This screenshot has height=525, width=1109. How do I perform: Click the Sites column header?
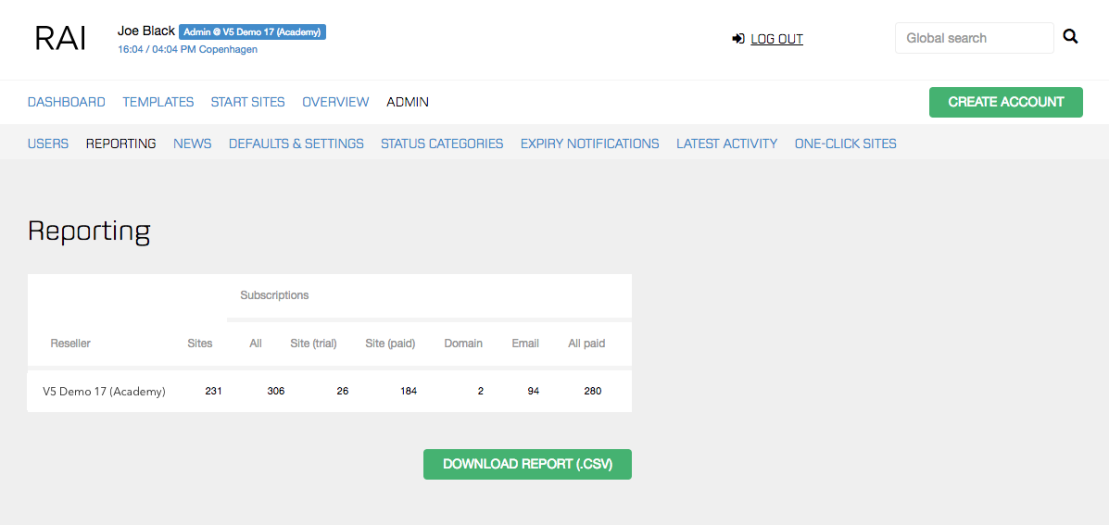click(199, 343)
